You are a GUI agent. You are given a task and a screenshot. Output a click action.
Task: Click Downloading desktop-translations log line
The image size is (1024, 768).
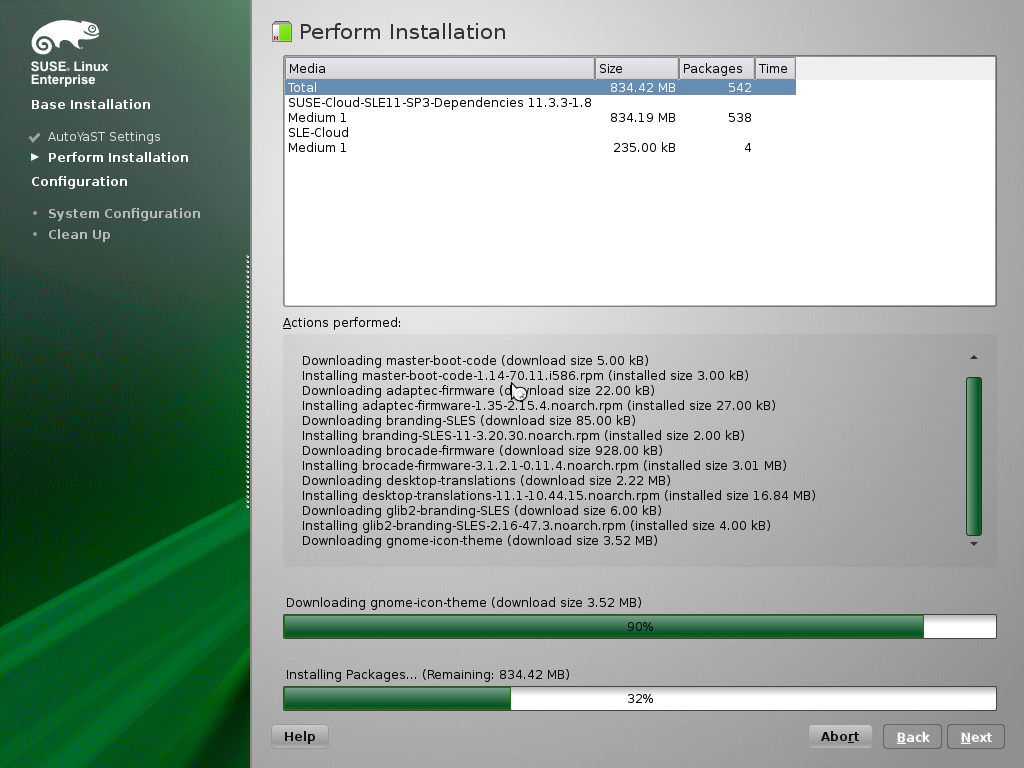[486, 481]
